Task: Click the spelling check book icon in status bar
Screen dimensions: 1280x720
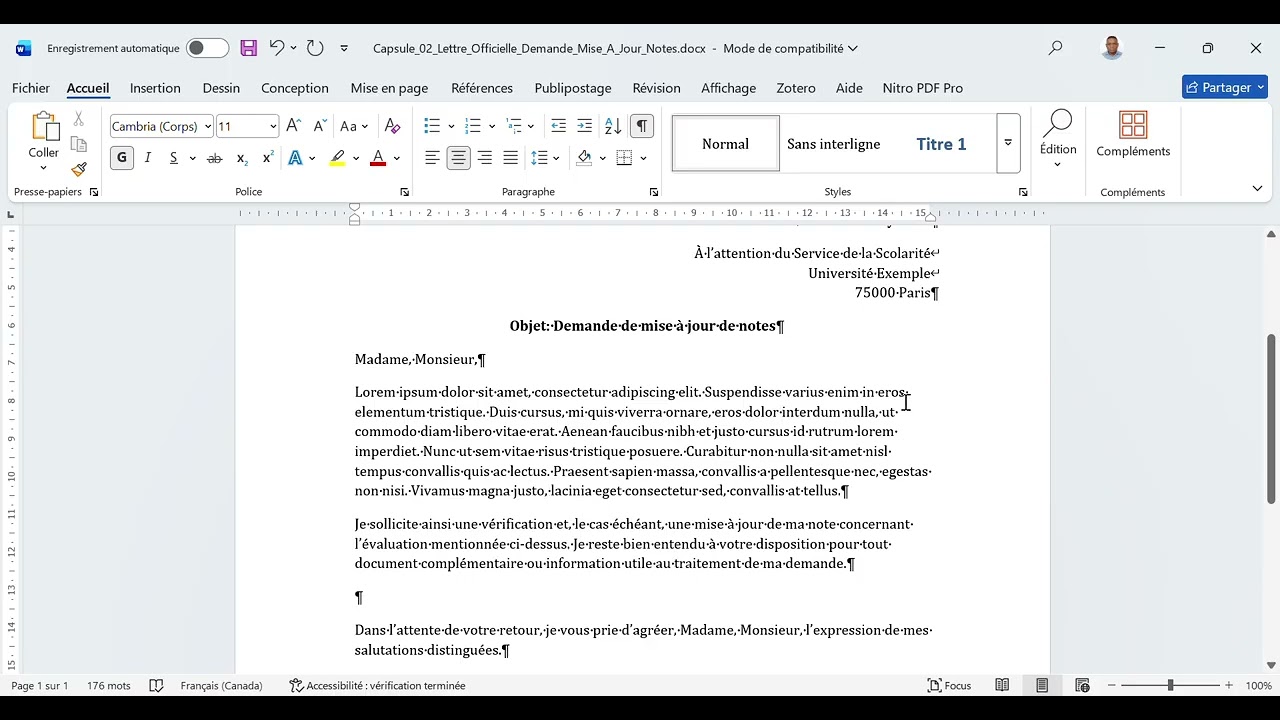Action: [x=156, y=686]
